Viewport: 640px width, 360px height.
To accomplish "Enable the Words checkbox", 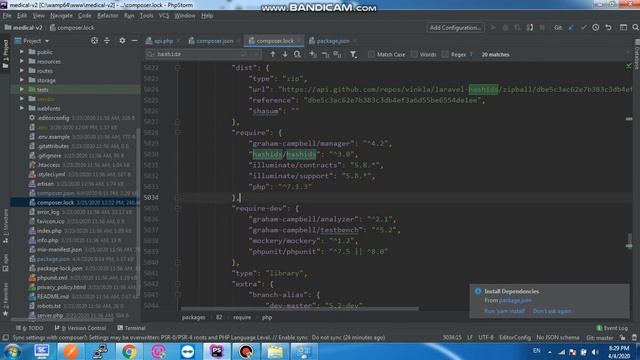I will click(x=414, y=54).
